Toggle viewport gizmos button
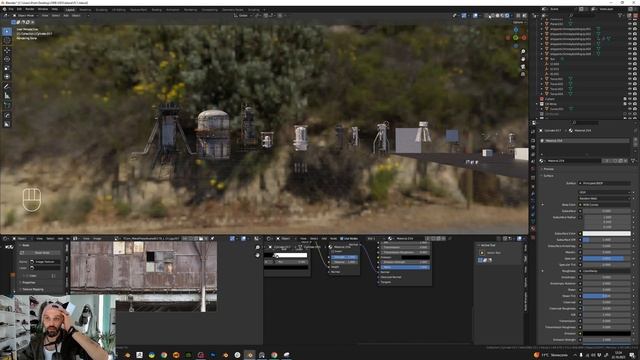 click(x=464, y=16)
